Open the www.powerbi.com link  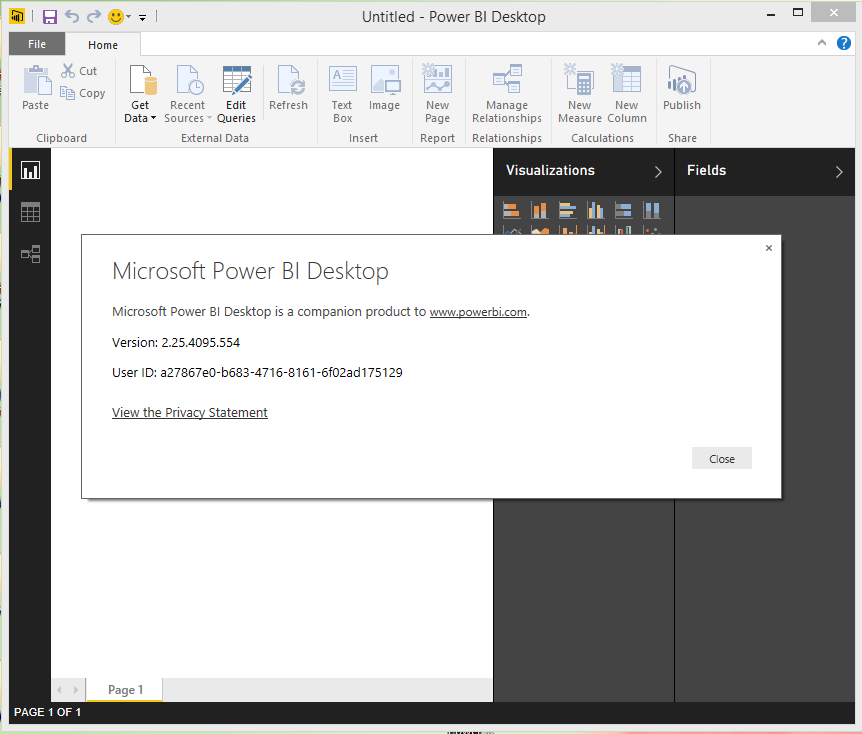point(478,312)
